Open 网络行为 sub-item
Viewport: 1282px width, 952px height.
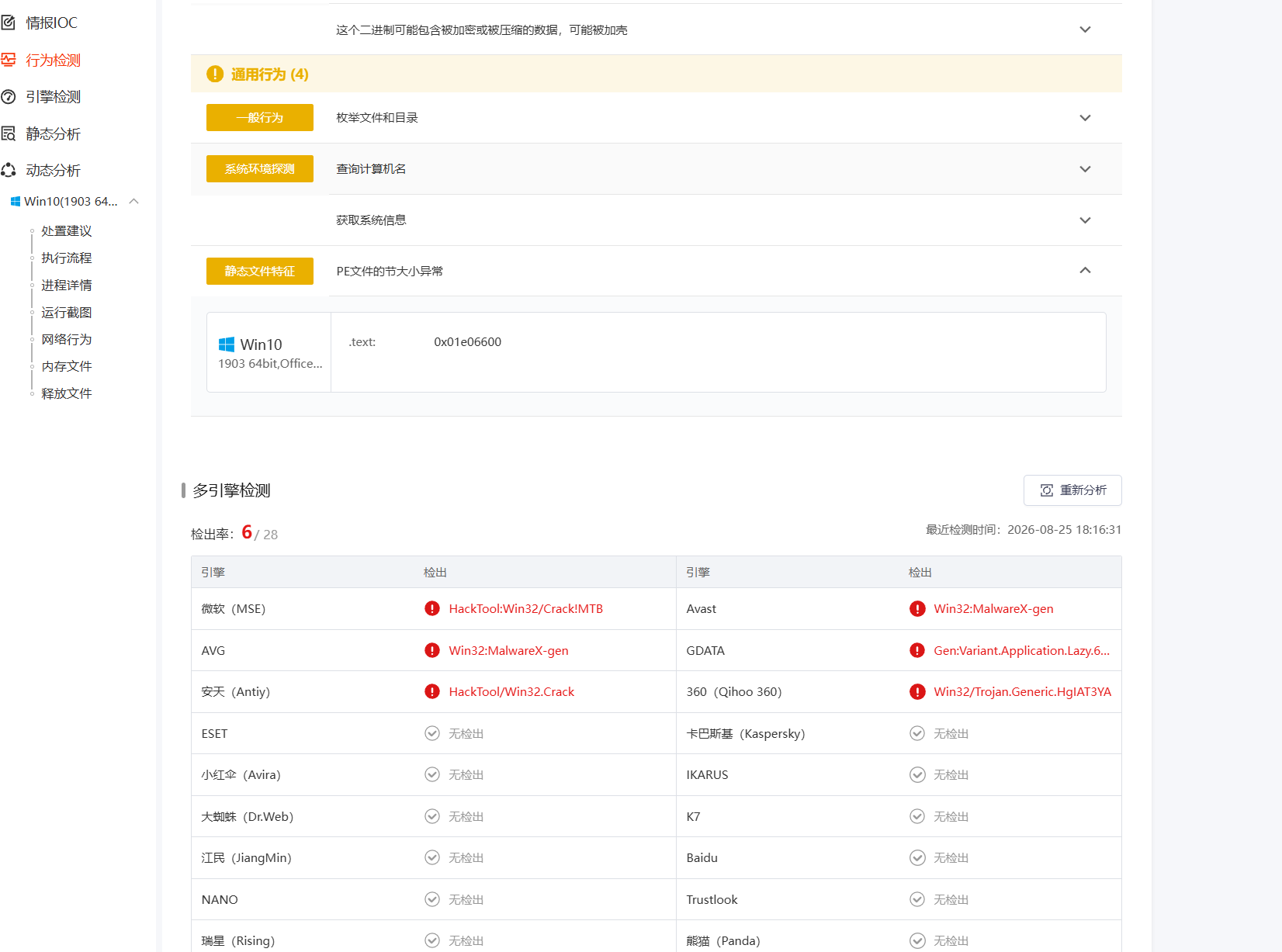point(67,340)
